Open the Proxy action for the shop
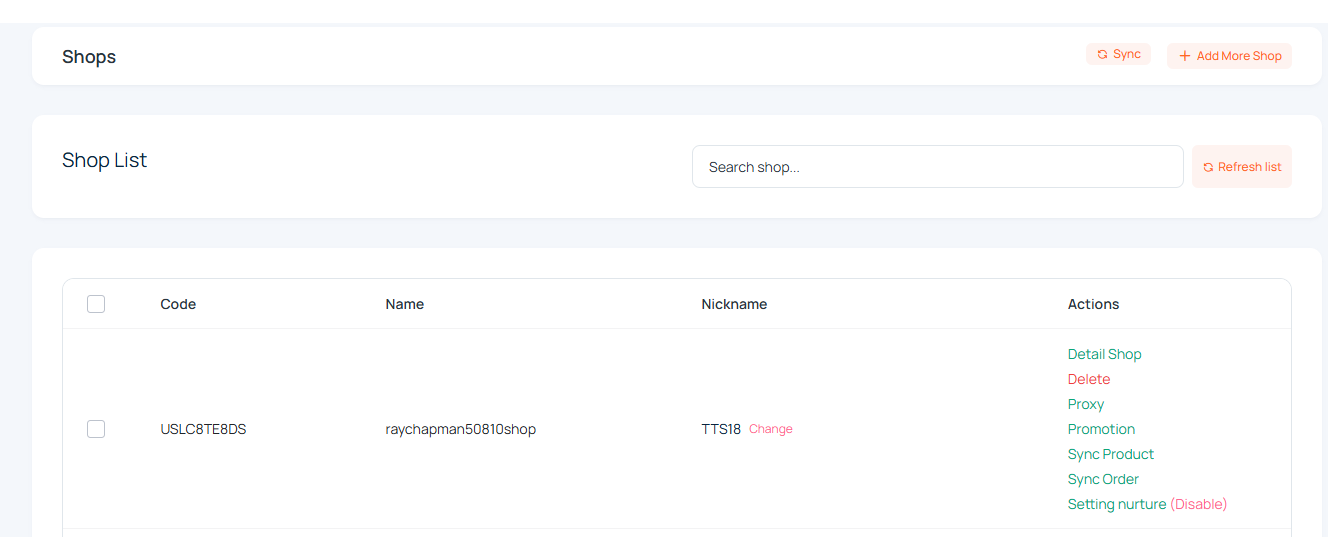Viewport: 1328px width, 537px height. (x=1085, y=404)
